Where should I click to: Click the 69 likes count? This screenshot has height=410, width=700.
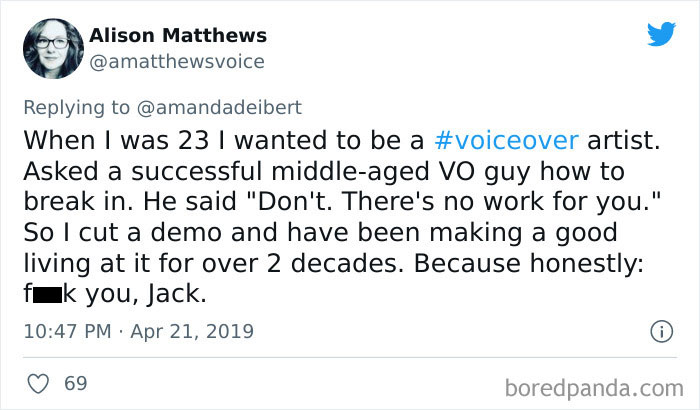point(74,382)
